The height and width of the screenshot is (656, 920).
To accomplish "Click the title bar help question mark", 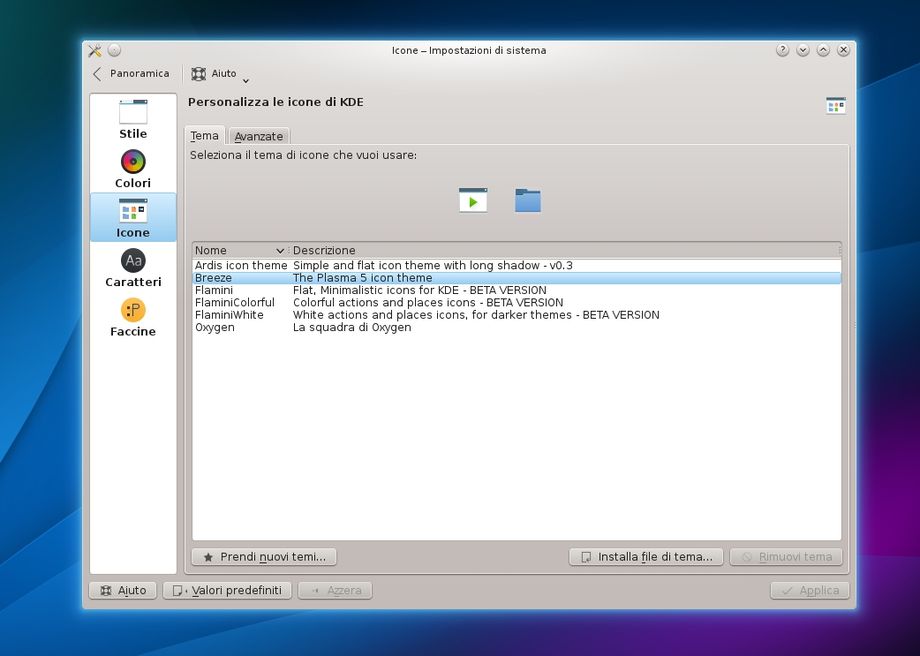I will (x=782, y=50).
